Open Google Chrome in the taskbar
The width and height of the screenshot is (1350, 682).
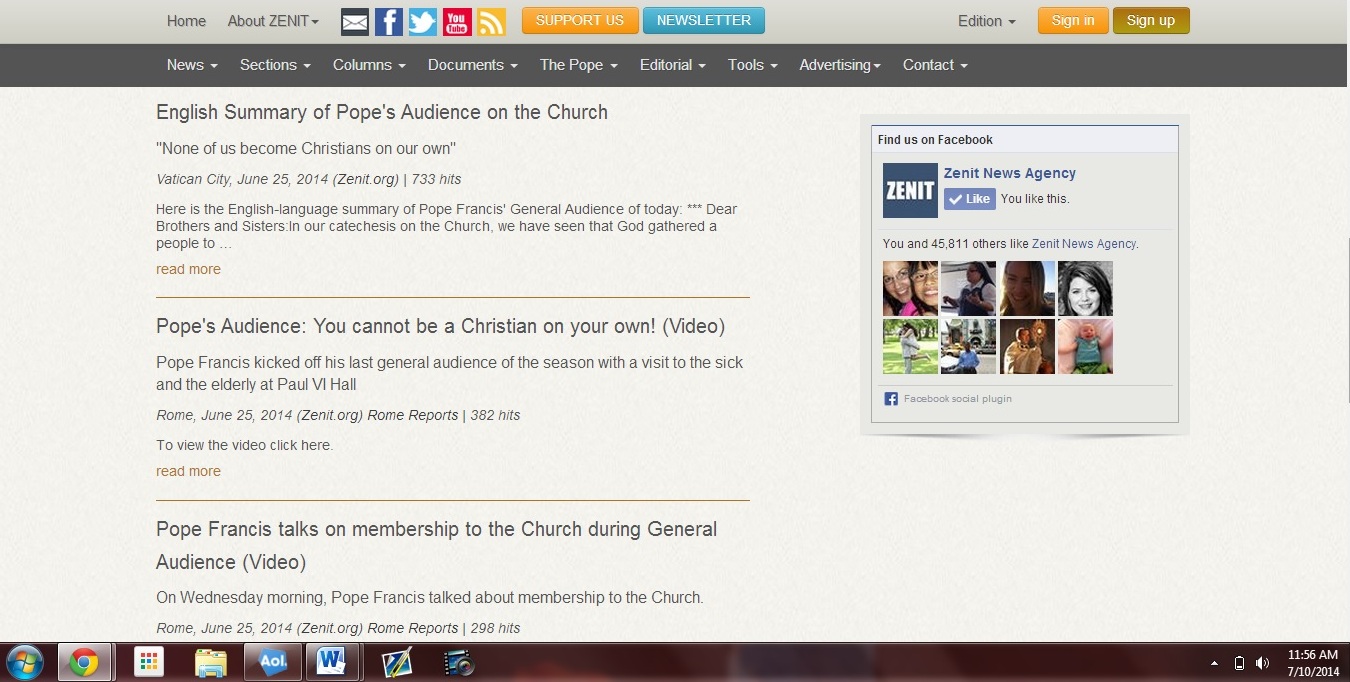pyautogui.click(x=84, y=662)
